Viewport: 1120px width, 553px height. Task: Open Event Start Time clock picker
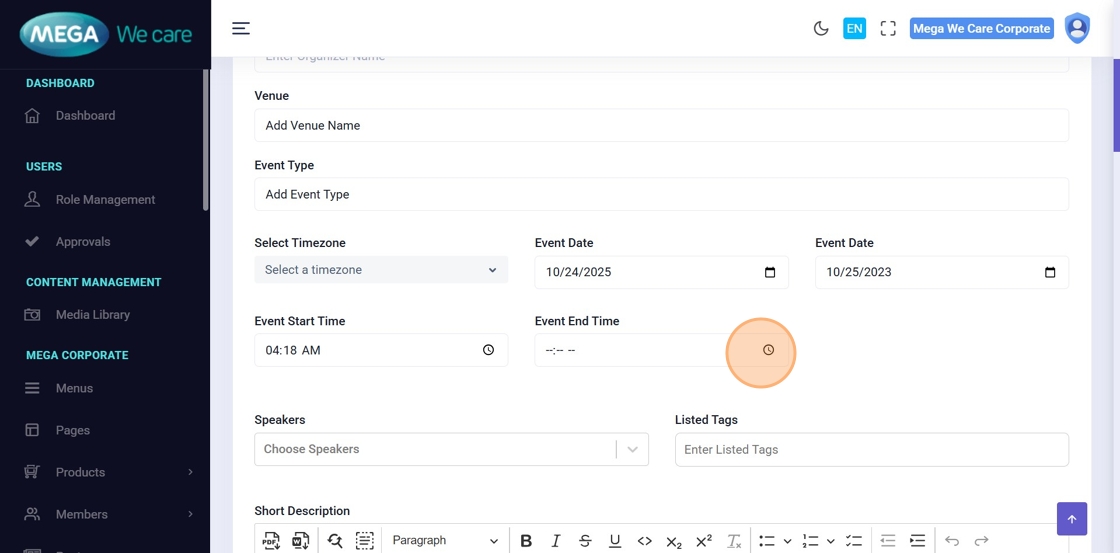click(x=488, y=350)
